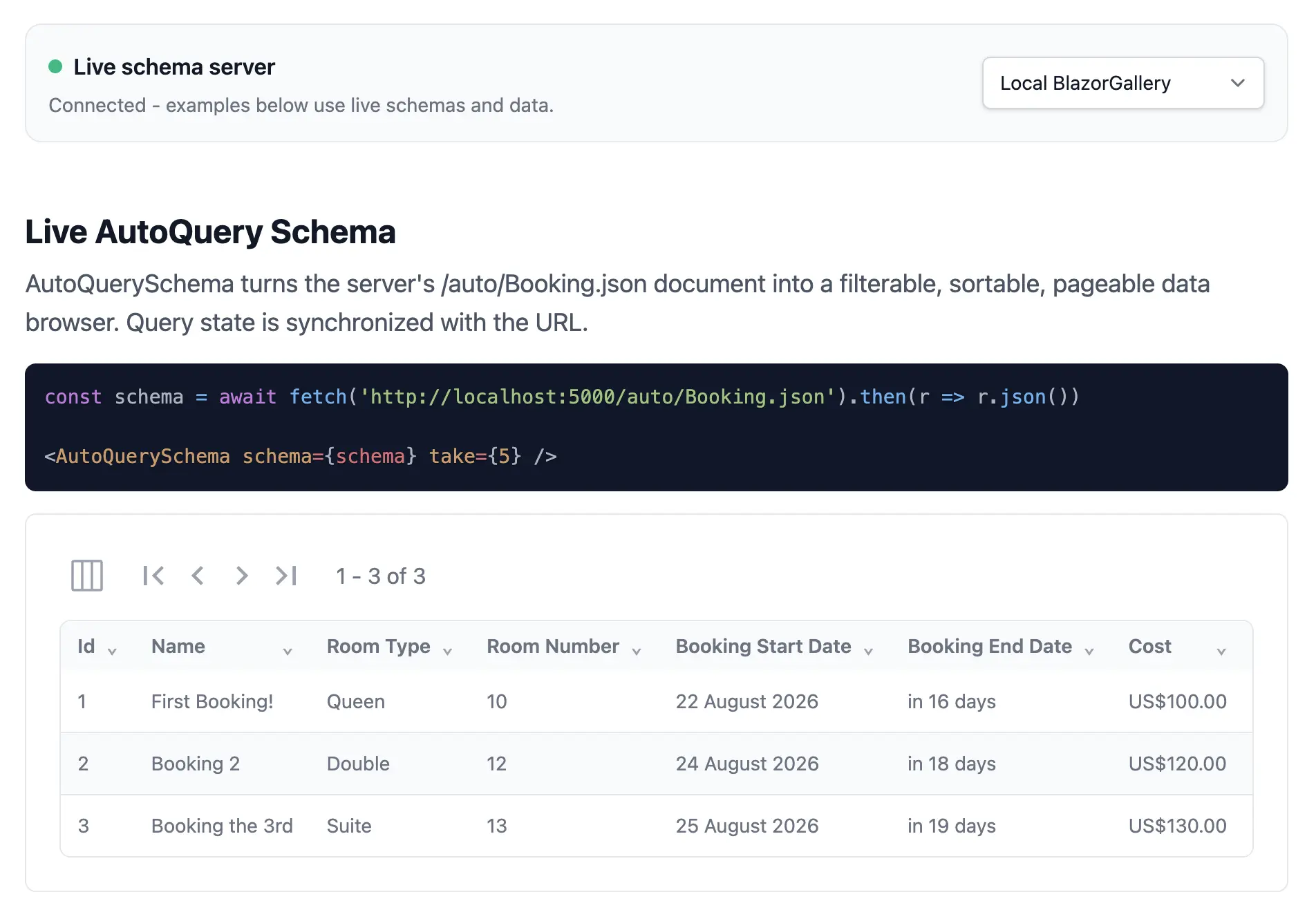Go to next page of results
1316x919 pixels.
click(x=241, y=576)
